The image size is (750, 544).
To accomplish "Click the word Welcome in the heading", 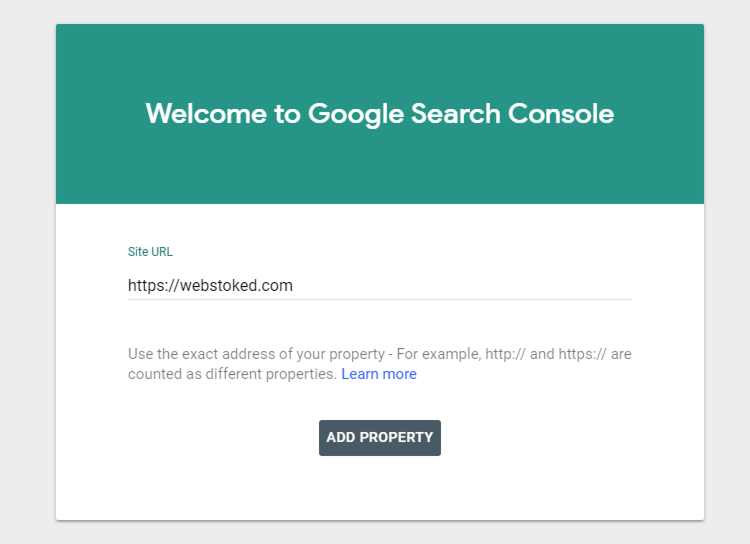I will point(206,114).
